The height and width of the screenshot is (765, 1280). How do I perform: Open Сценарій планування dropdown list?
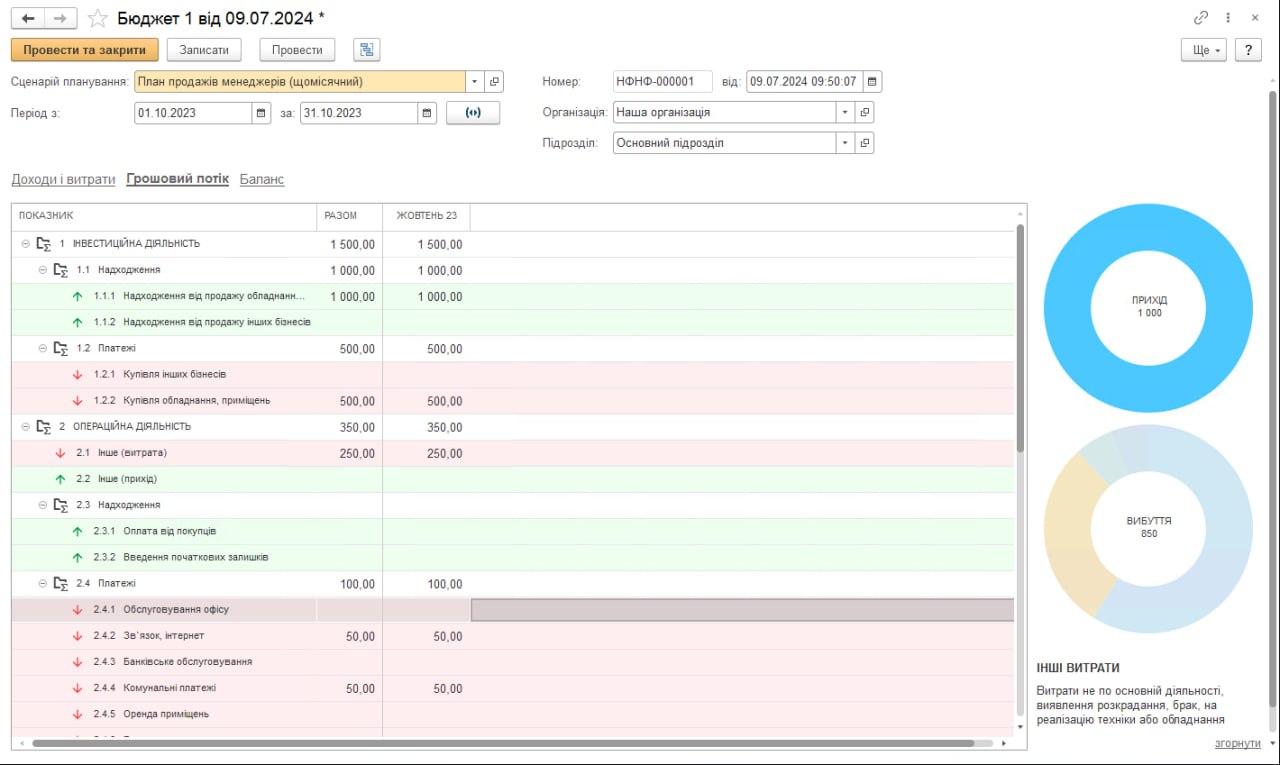475,82
